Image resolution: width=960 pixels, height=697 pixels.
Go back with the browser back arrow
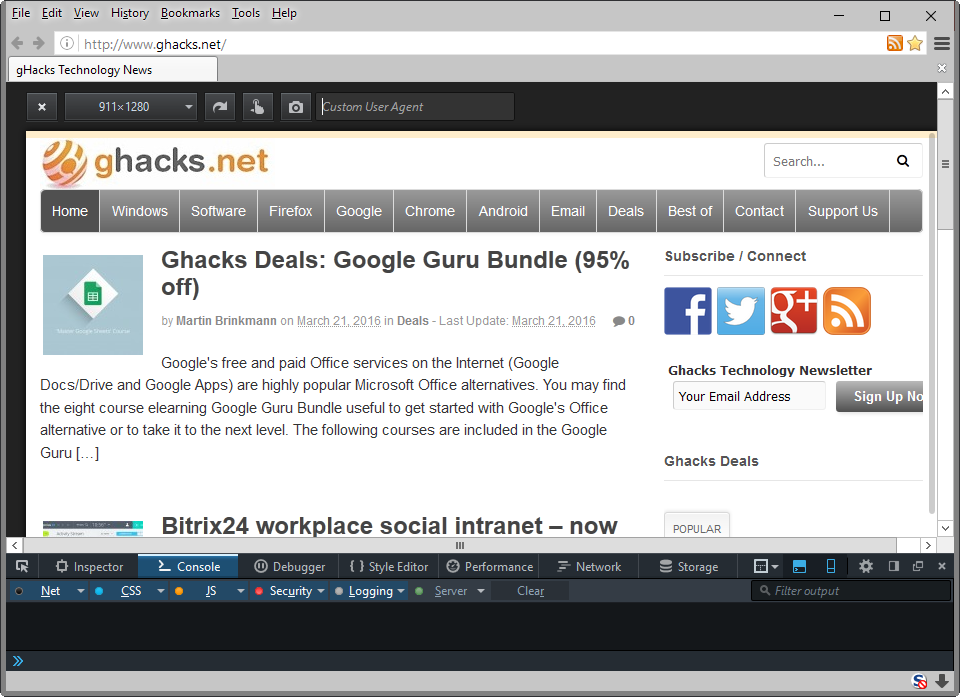coord(17,43)
